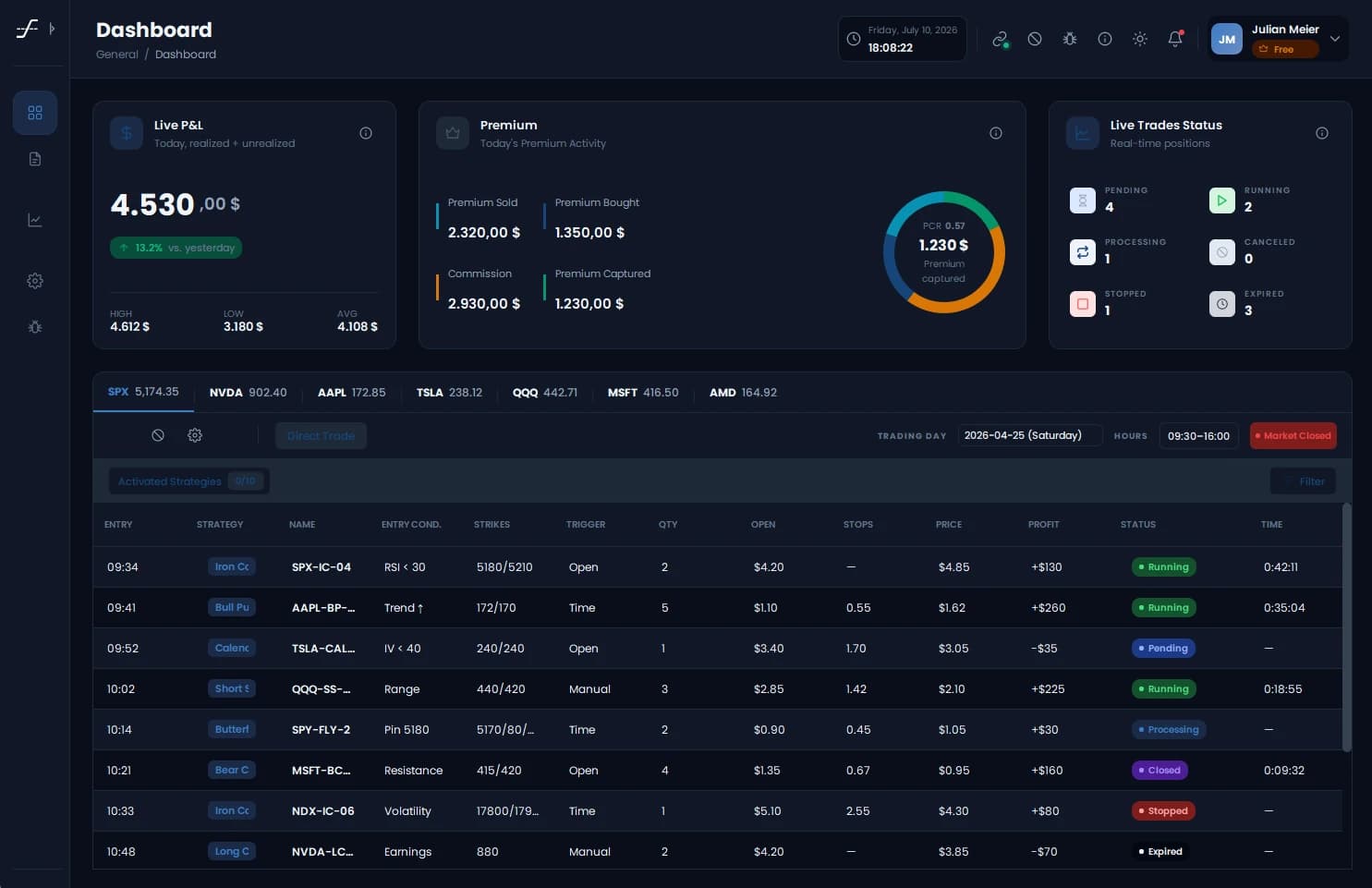Click the bug icon in the header
The height and width of the screenshot is (888, 1372).
pos(1070,39)
